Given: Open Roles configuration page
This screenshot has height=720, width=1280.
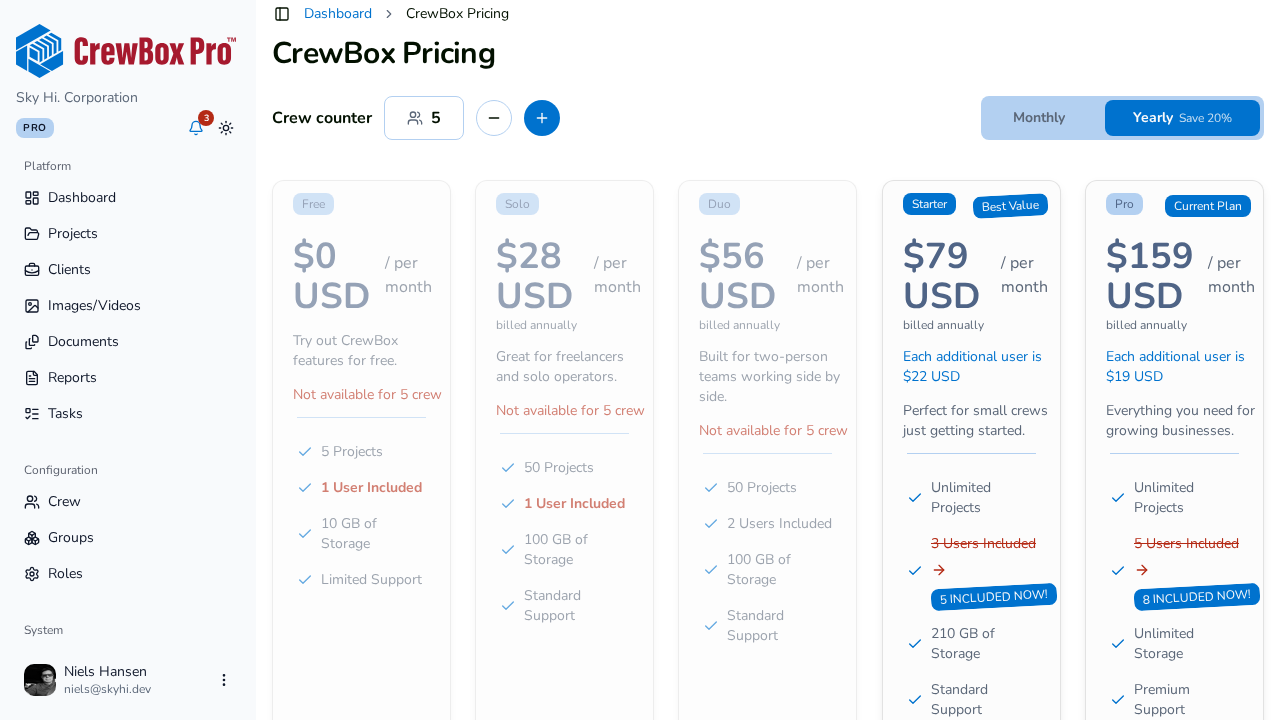Looking at the screenshot, I should (128, 574).
